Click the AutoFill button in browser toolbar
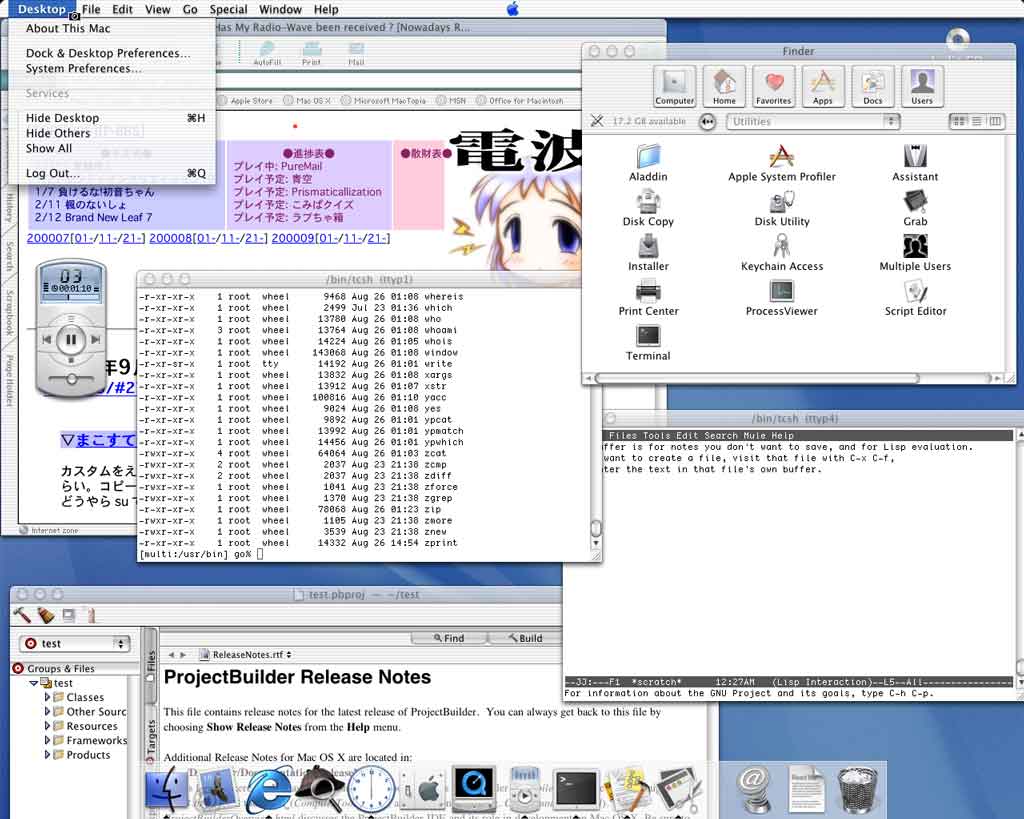 (267, 54)
